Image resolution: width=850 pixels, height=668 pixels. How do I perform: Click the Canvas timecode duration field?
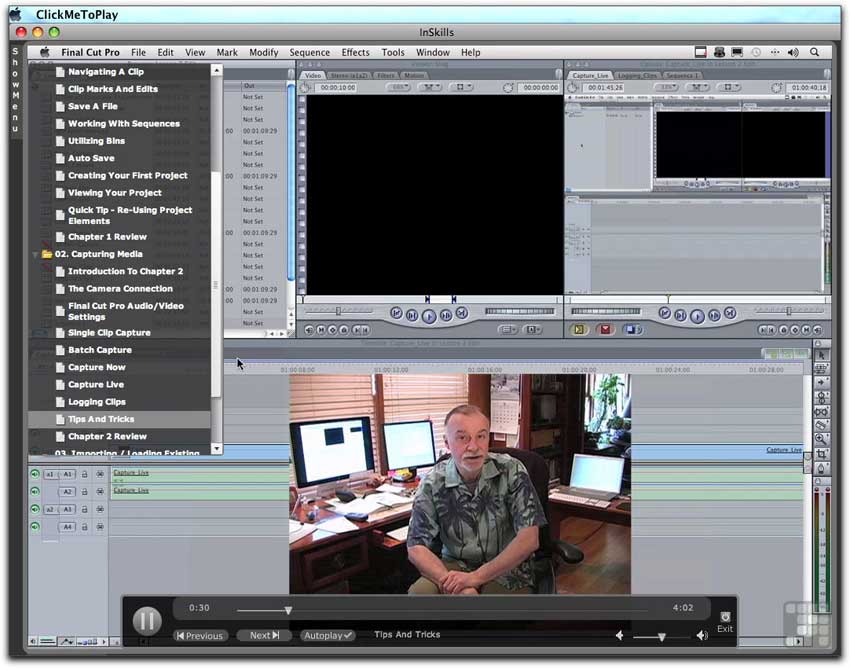pos(605,87)
